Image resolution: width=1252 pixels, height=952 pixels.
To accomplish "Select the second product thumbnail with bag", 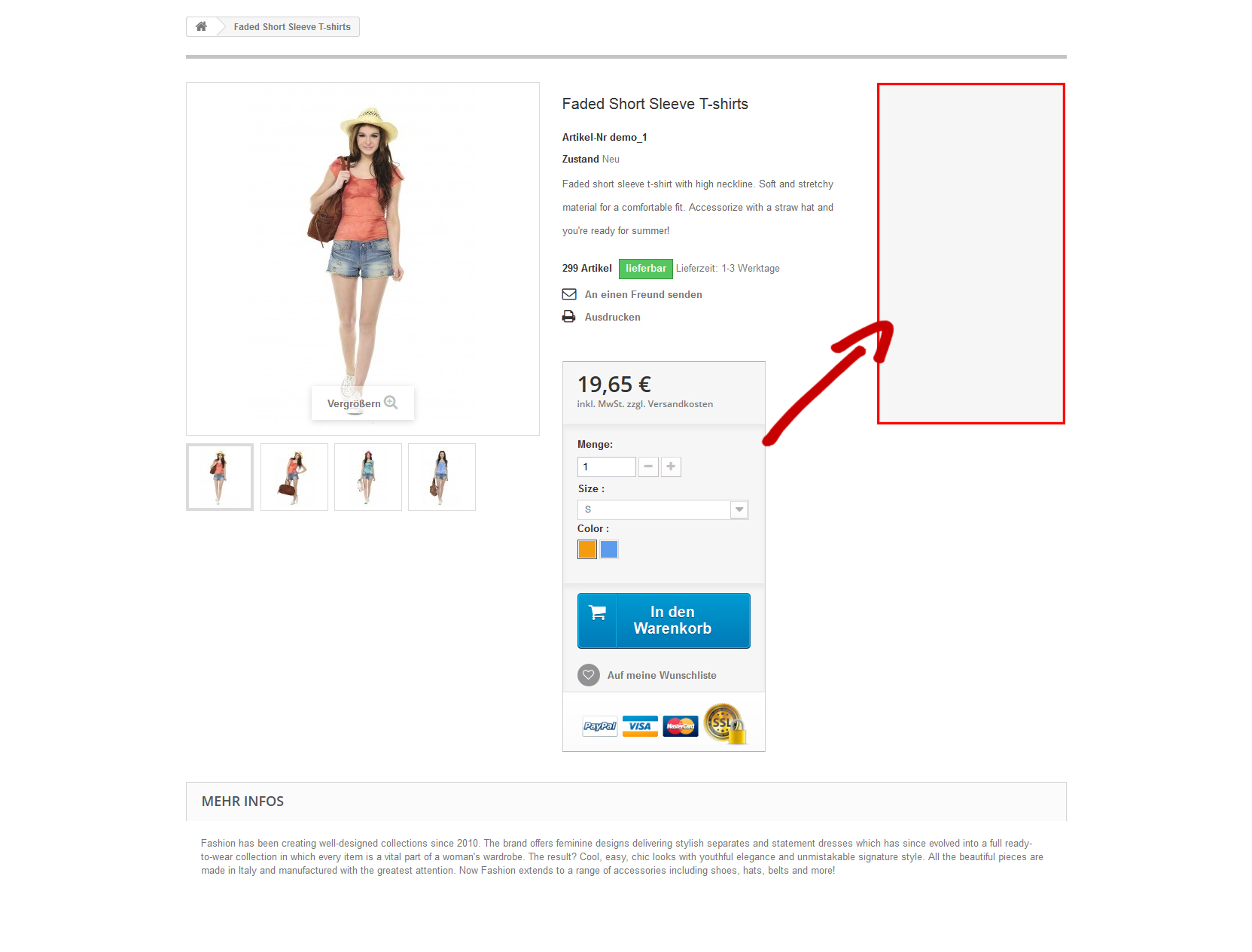I will [294, 477].
